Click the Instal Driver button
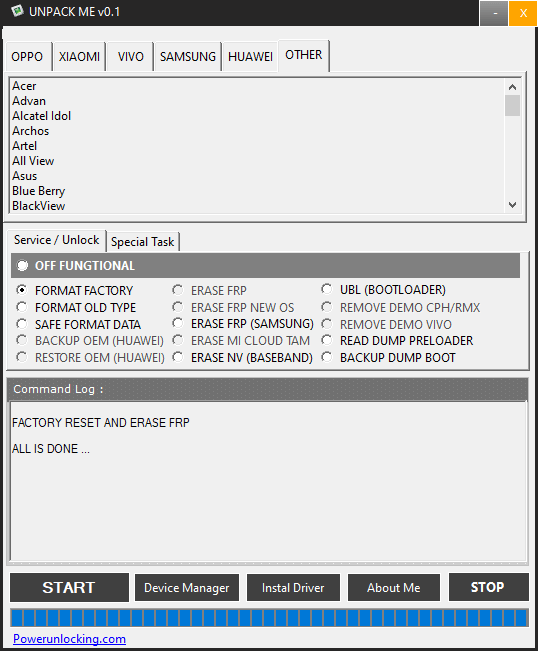The width and height of the screenshot is (538, 651). (293, 587)
